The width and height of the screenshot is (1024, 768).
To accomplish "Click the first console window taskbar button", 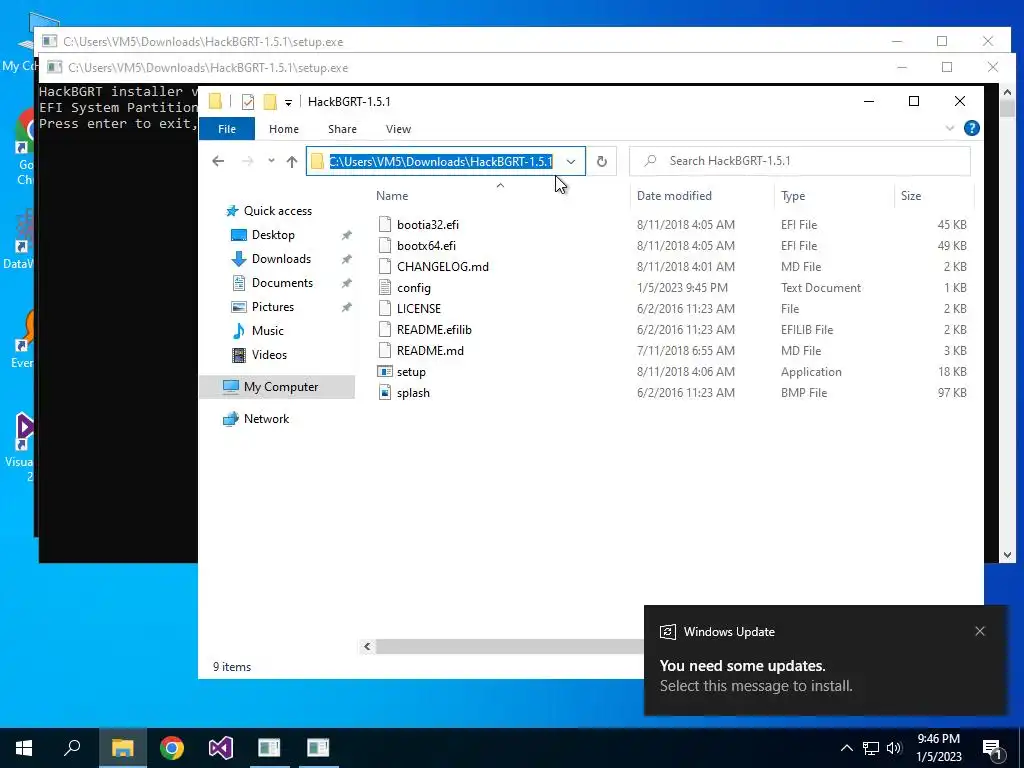I will click(x=269, y=748).
